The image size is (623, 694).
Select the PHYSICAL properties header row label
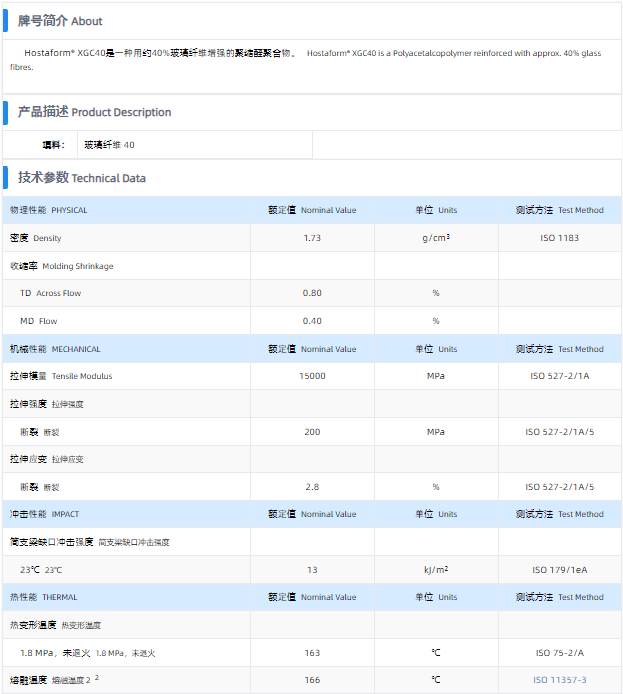tap(49, 211)
